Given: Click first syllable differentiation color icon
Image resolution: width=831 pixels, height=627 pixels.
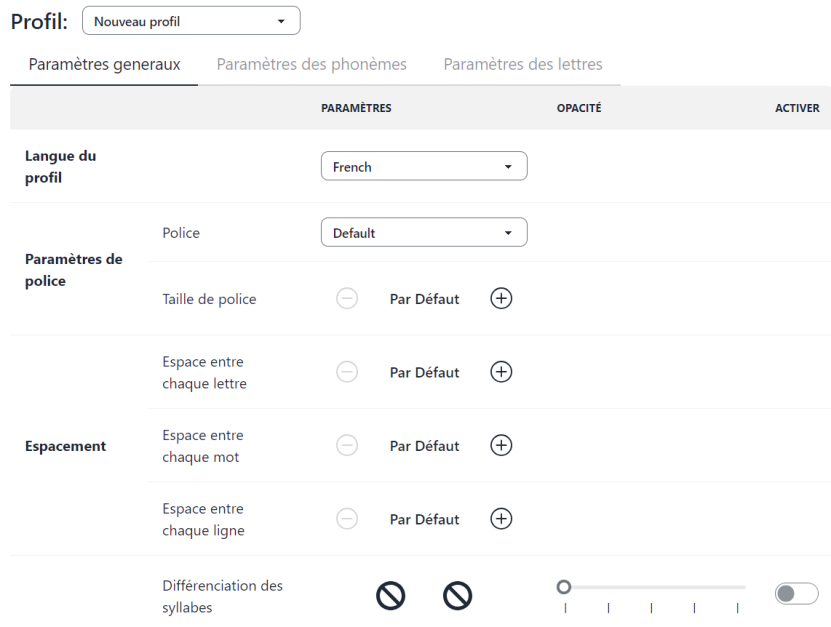Looking at the screenshot, I should [x=389, y=596].
